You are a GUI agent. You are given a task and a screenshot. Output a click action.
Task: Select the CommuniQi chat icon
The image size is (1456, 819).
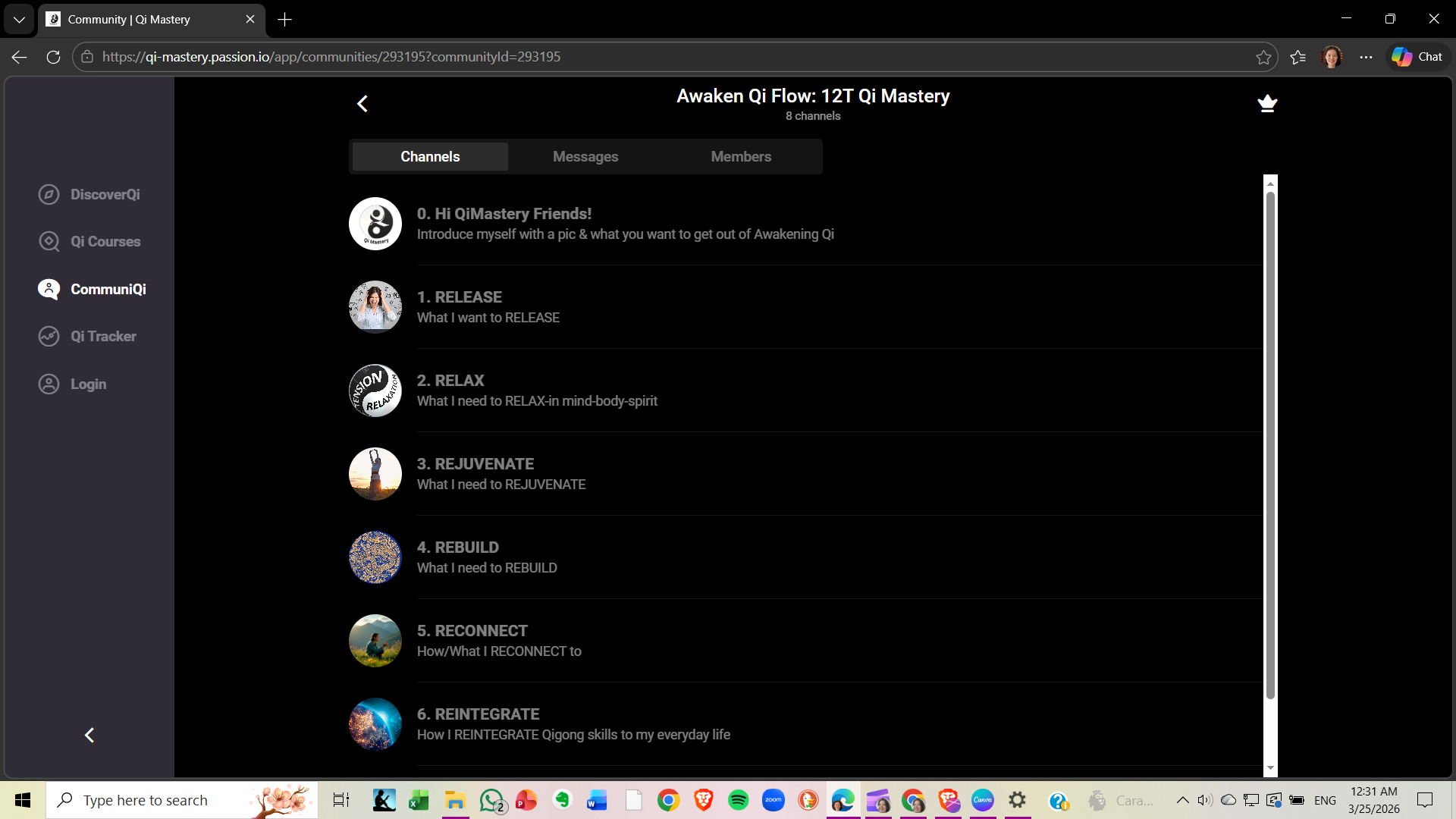[49, 289]
